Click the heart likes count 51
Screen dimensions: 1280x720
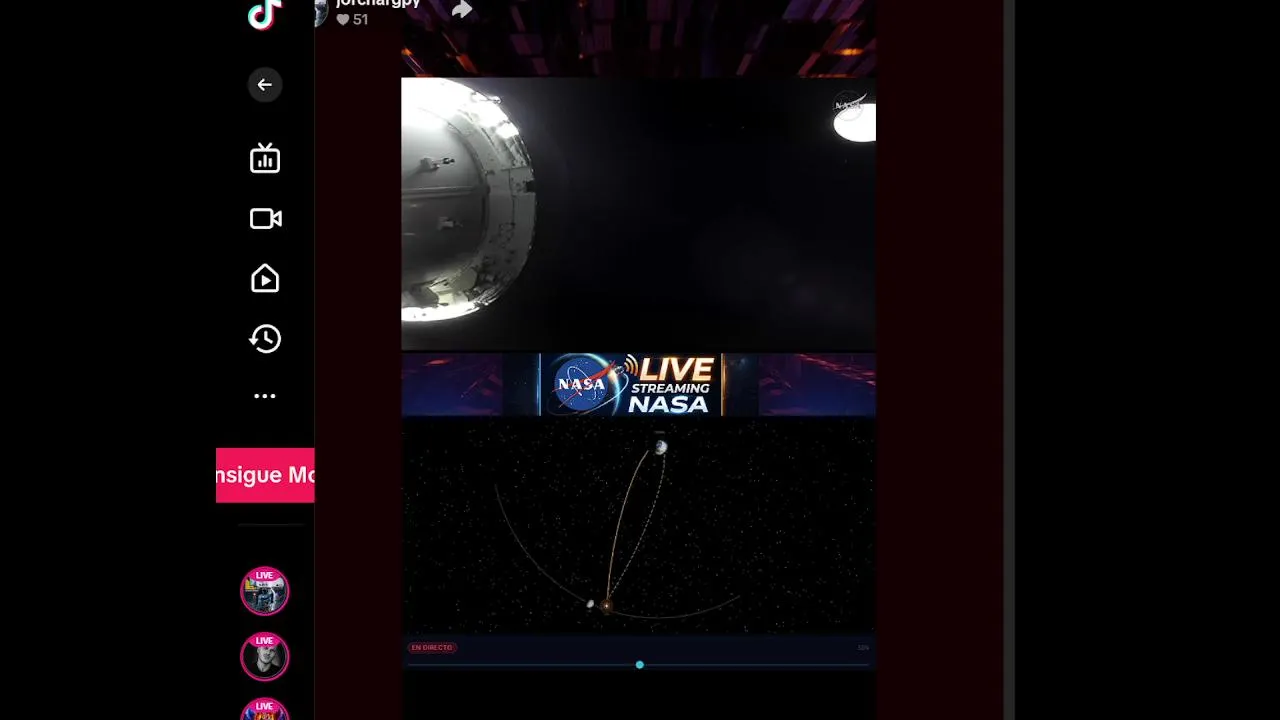(352, 19)
